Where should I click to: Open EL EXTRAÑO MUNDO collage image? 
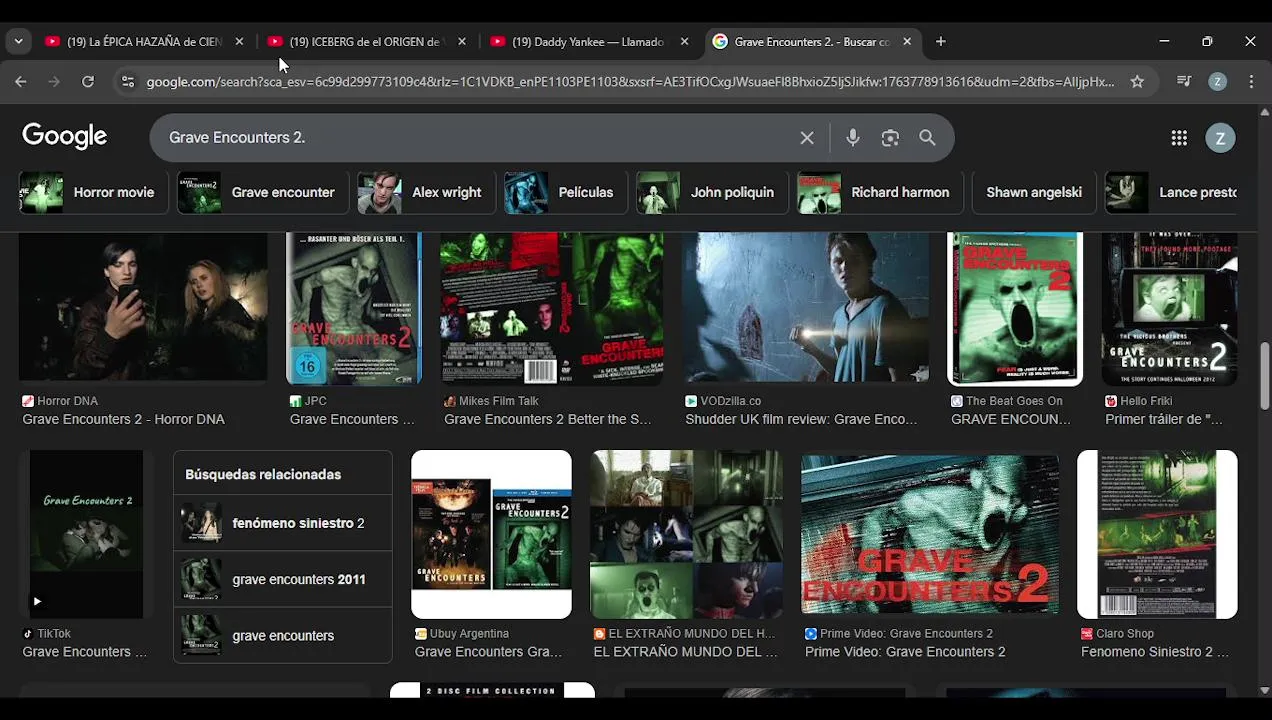pyautogui.click(x=686, y=534)
